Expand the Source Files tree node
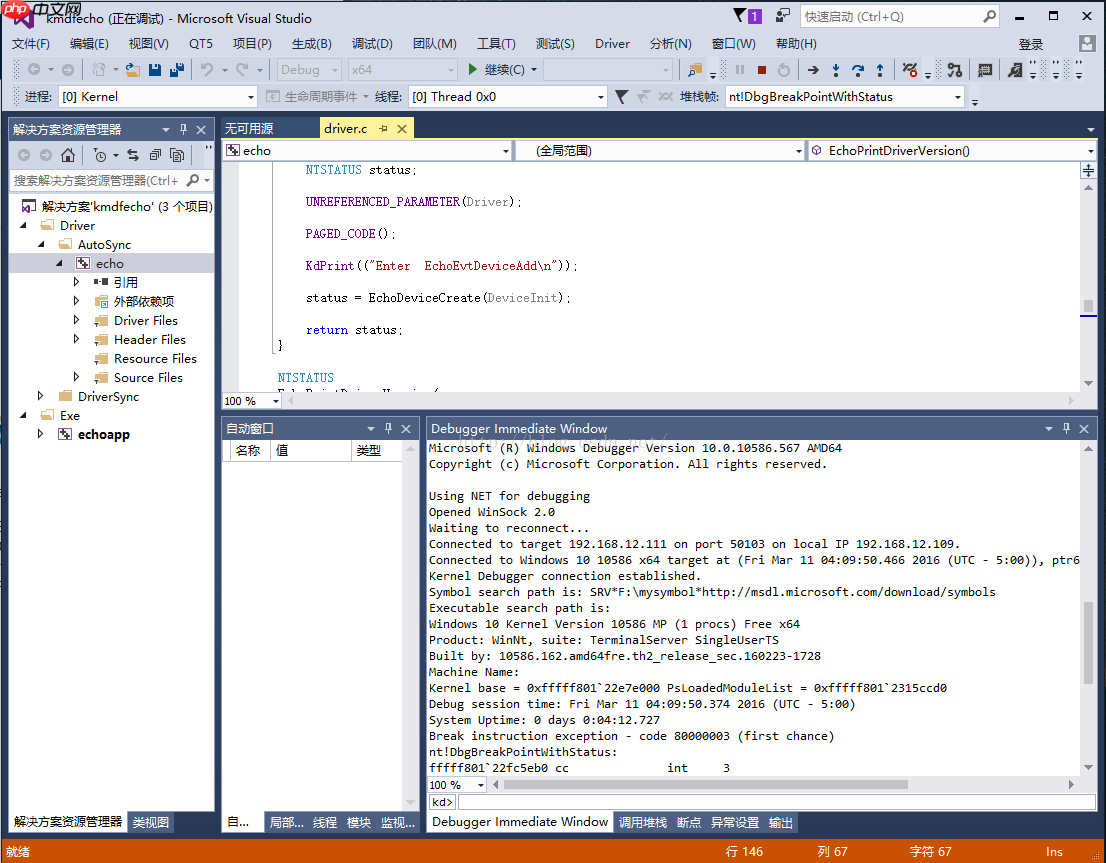1106x863 pixels. [75, 377]
